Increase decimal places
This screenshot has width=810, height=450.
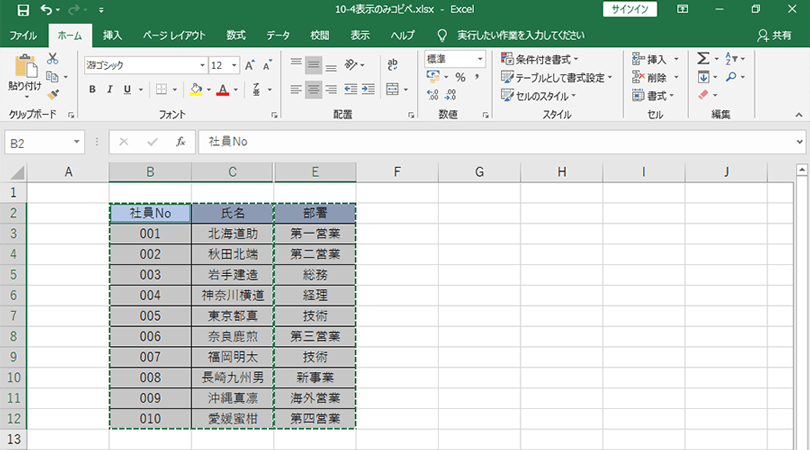click(x=433, y=95)
